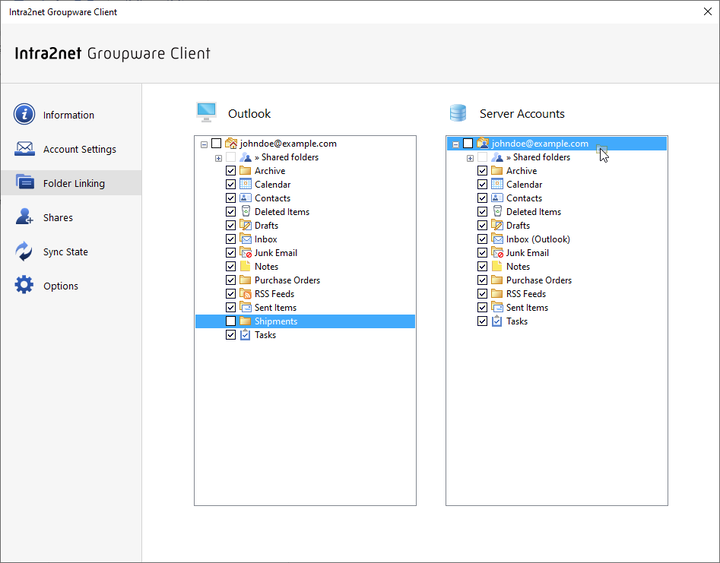The height and width of the screenshot is (563, 720).
Task: Uncheck the Outlook Archive checkbox
Action: (x=231, y=171)
